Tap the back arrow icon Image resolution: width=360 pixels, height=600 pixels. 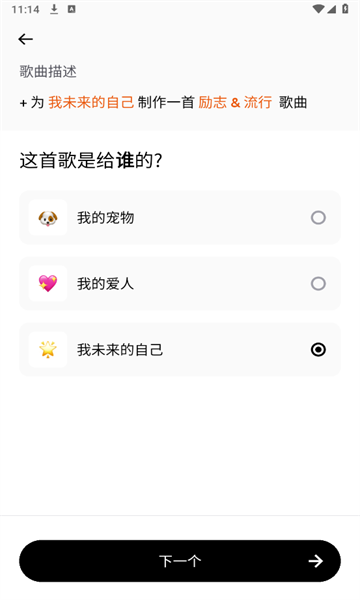(25, 39)
